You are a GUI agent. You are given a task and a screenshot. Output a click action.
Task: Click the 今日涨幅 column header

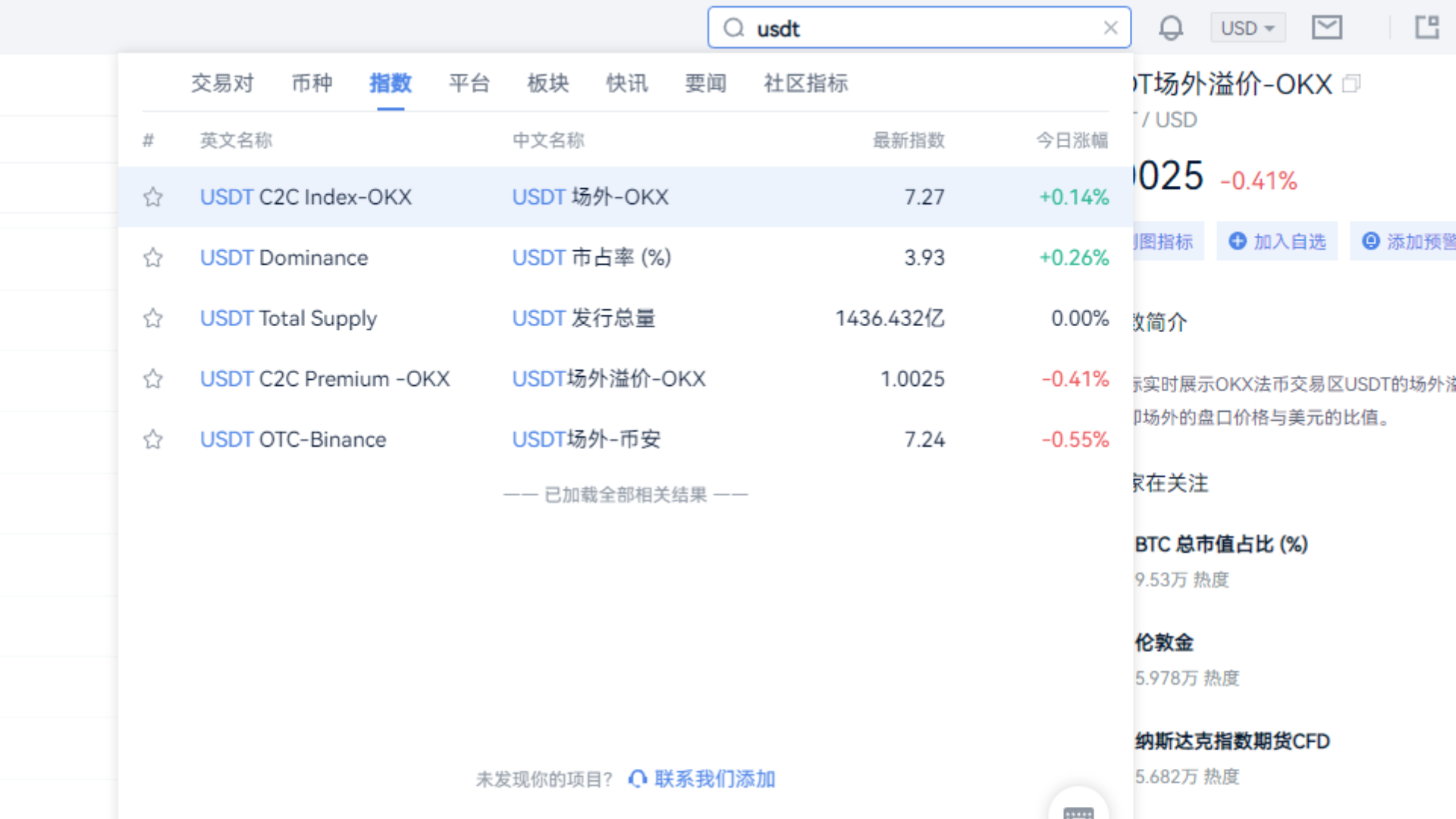1072,140
